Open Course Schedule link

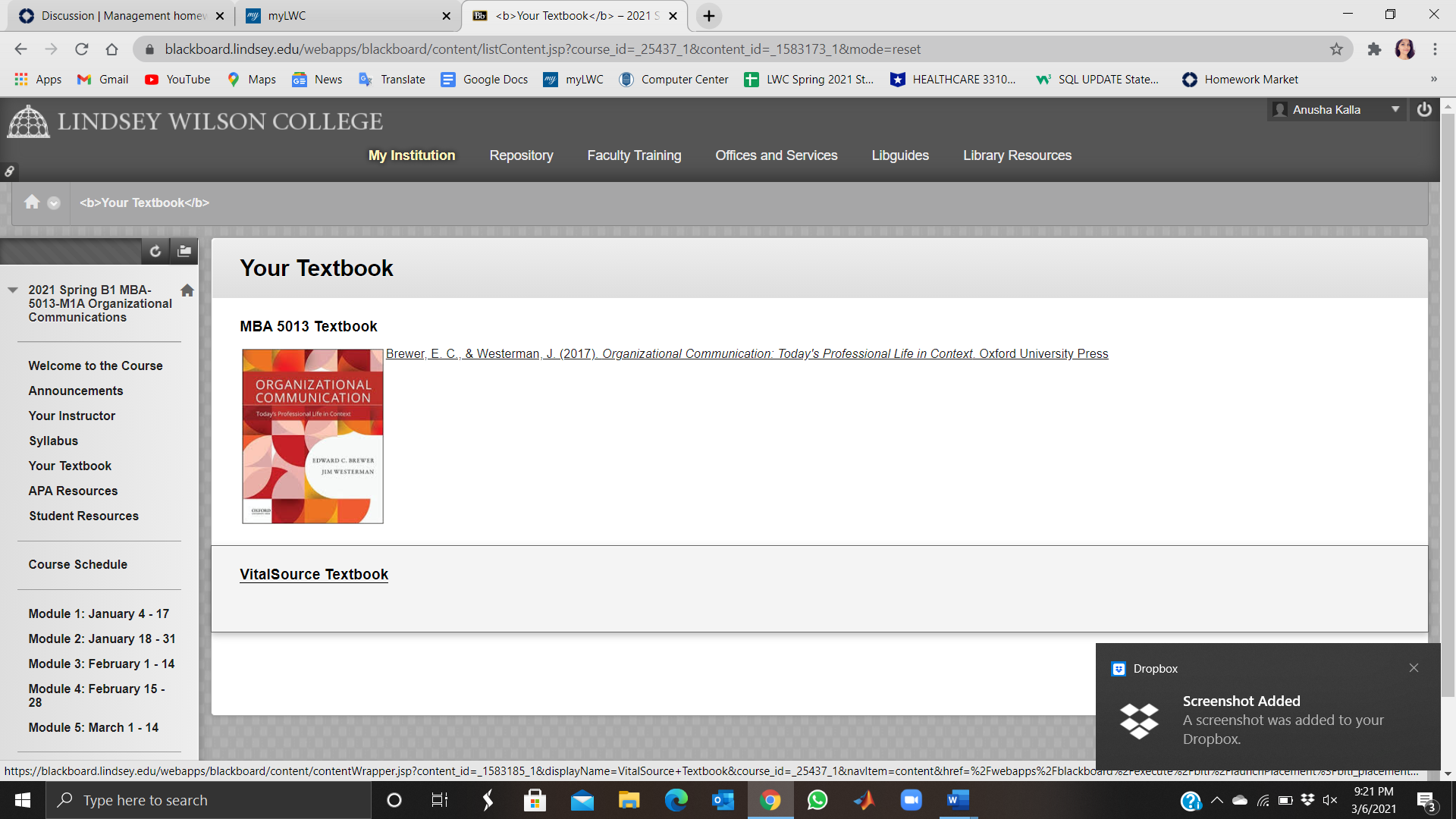point(77,565)
